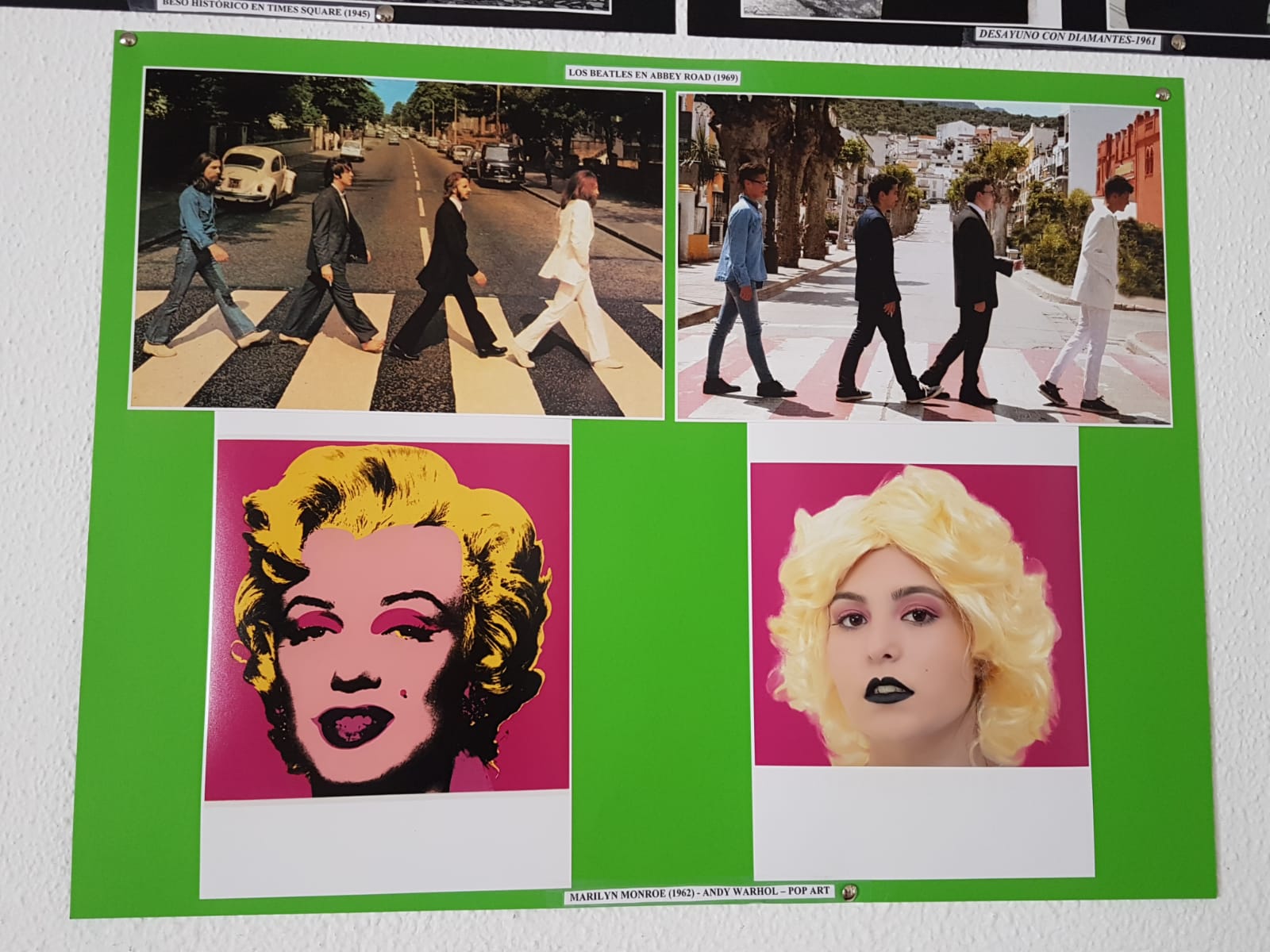Click the pushpin at the green poster's top right corner
Viewport: 1270px width, 952px height.
1164,94
